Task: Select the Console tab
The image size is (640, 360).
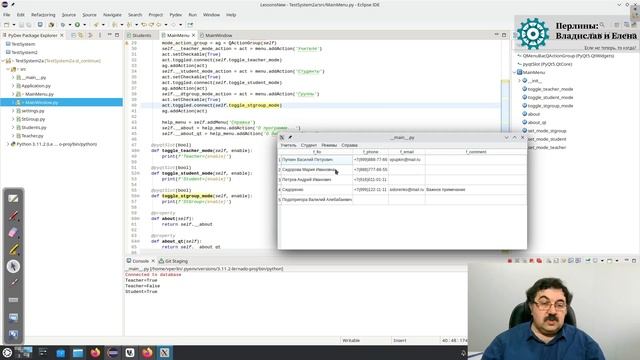Action: [140, 261]
